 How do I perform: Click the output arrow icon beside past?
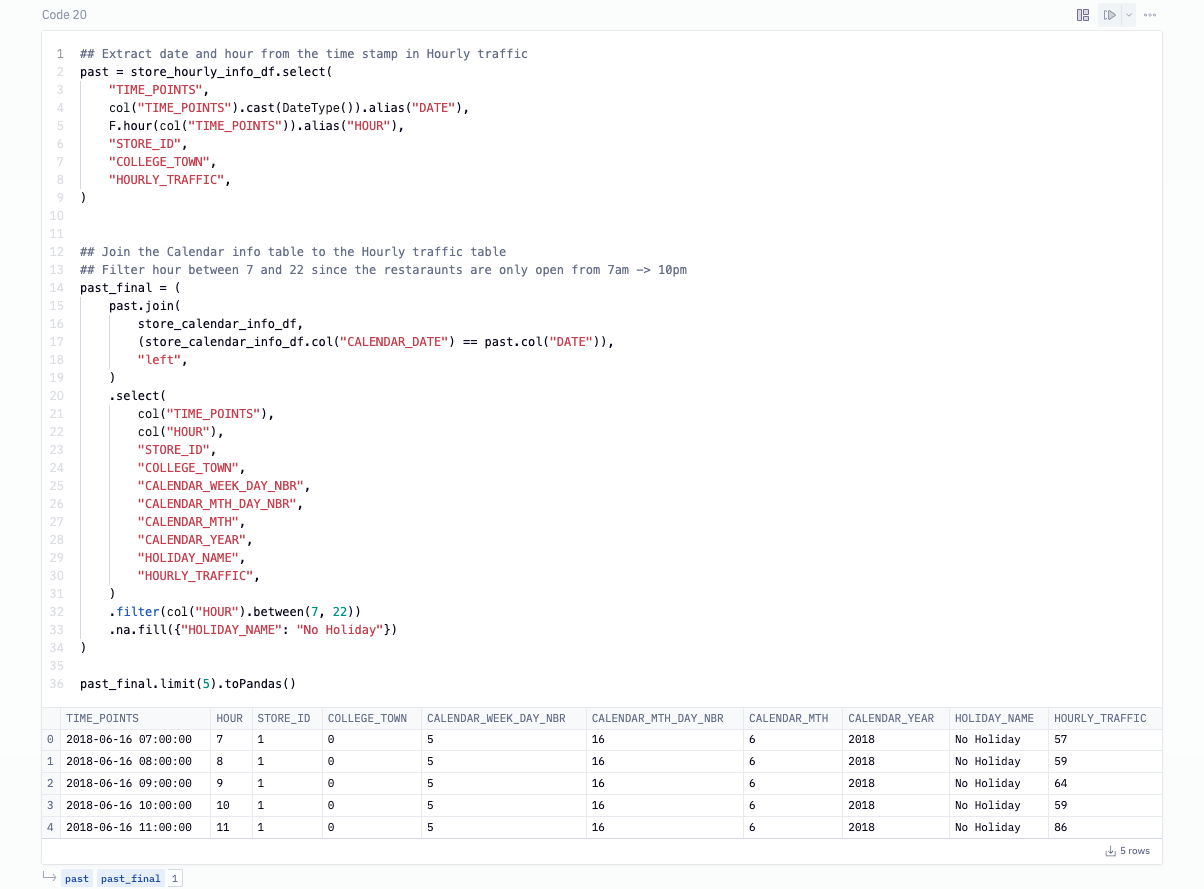pyautogui.click(x=49, y=878)
